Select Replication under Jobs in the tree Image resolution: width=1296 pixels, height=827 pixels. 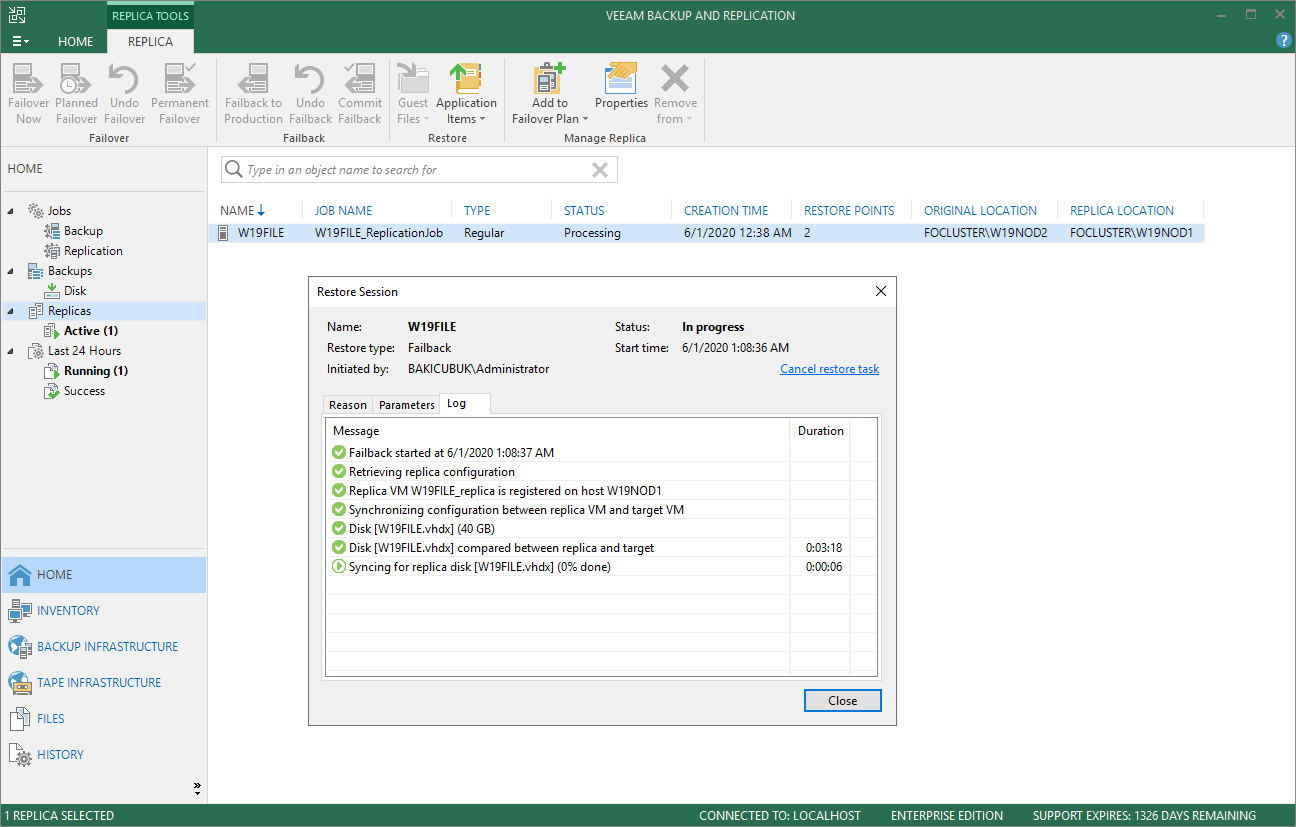(93, 251)
